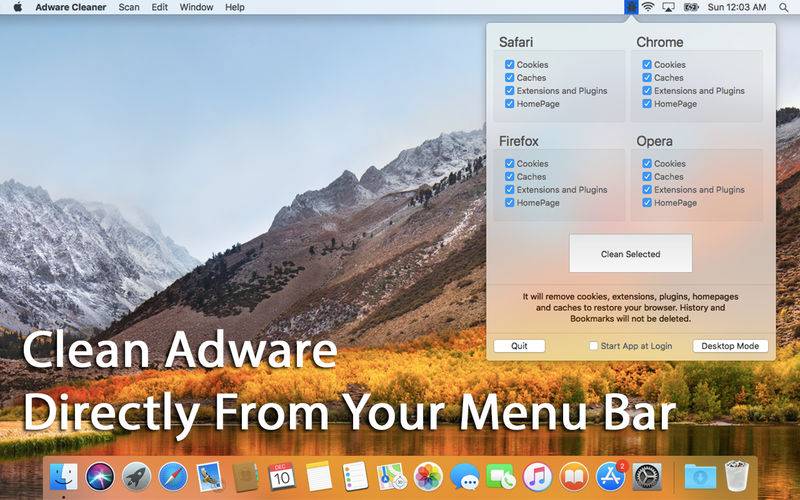
Task: Launch Siri from the Dock
Action: [x=100, y=477]
